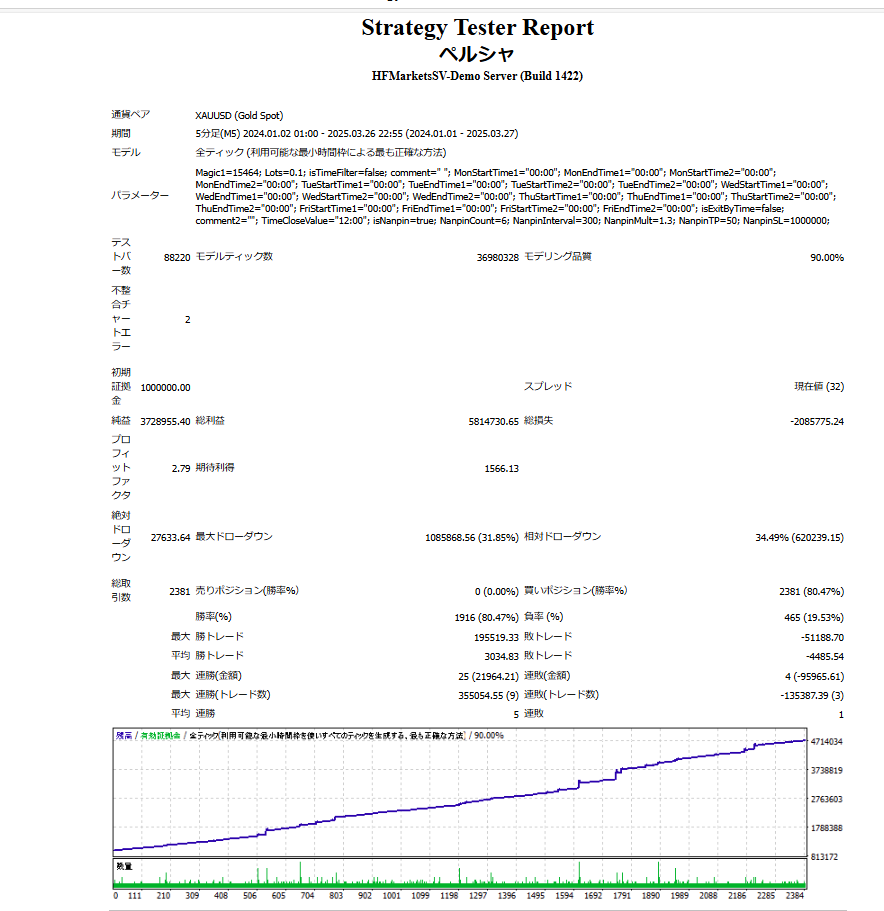This screenshot has height=911, width=884.
Task: Click the 有効証拠金 legend label in chart
Action: [160, 736]
